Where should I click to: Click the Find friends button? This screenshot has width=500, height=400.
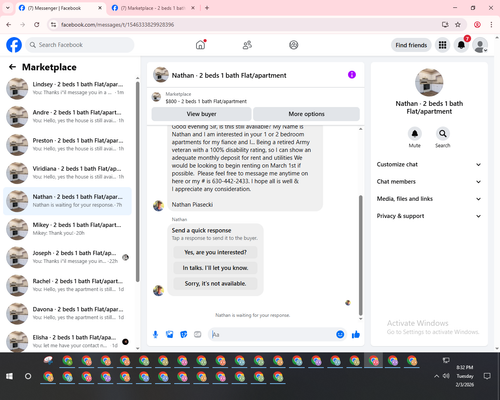pyautogui.click(x=411, y=45)
